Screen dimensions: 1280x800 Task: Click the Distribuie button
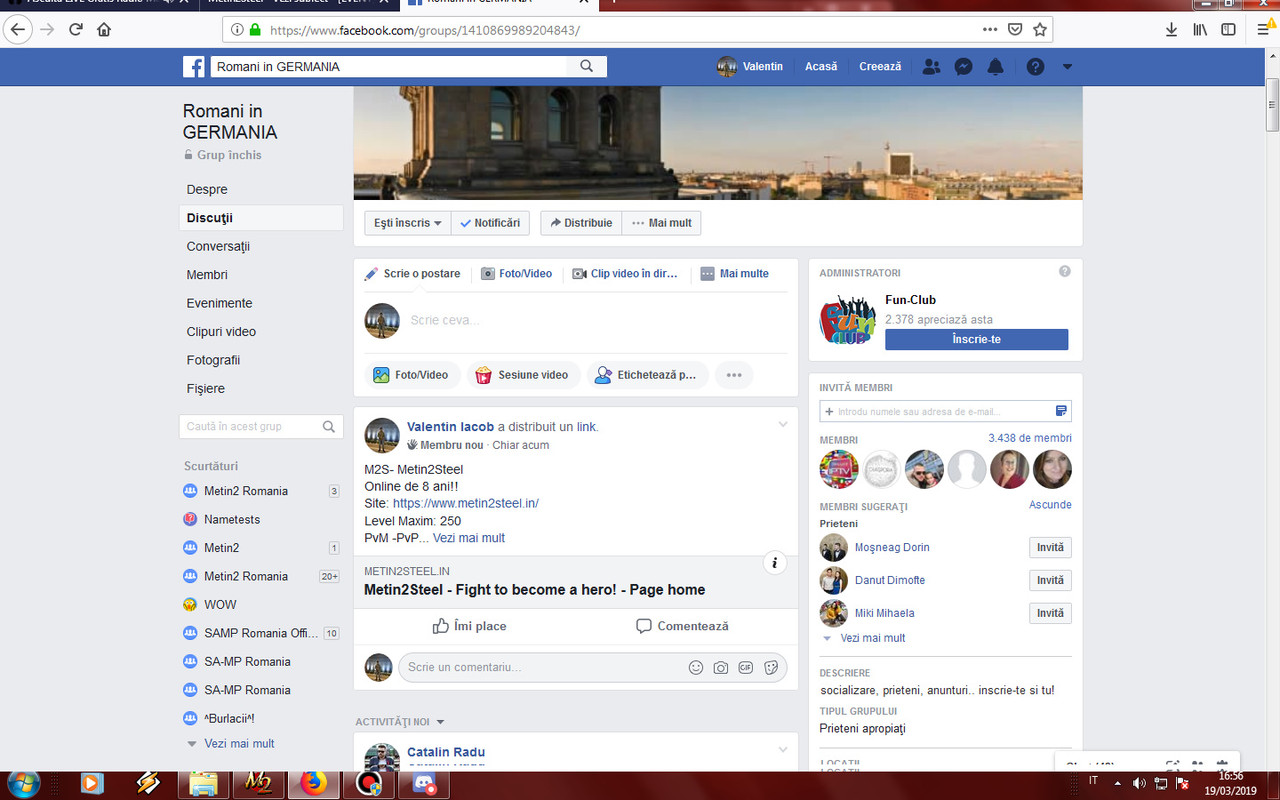click(581, 223)
